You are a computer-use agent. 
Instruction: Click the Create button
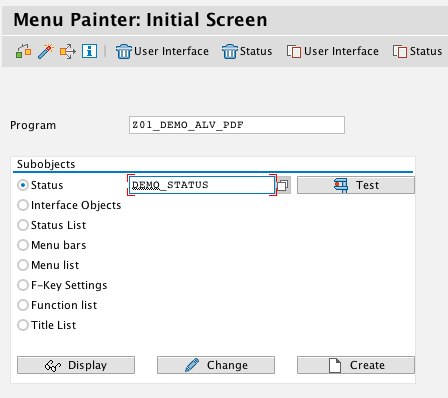point(356,365)
